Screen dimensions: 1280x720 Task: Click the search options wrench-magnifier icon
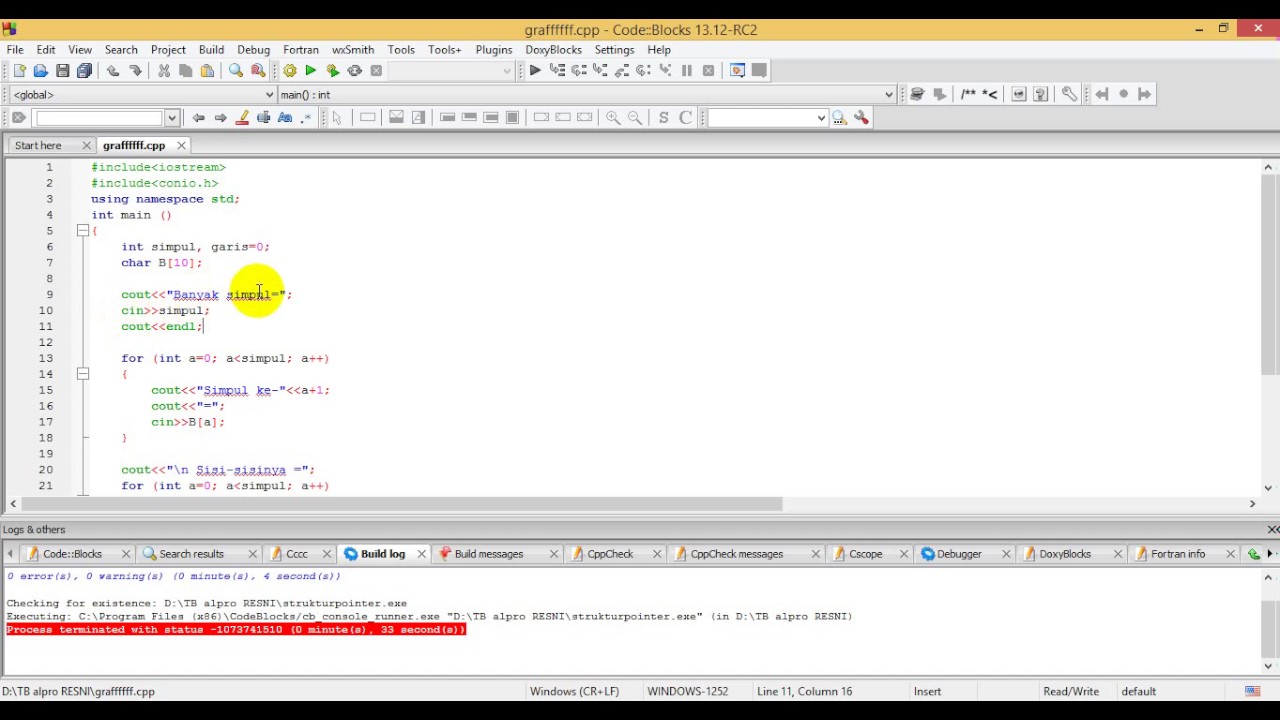click(x=861, y=118)
